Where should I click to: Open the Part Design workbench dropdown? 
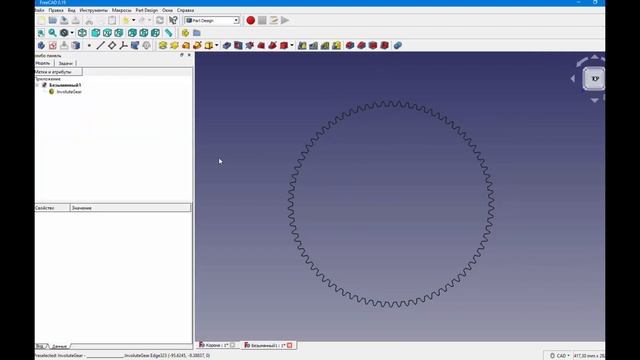(x=212, y=20)
